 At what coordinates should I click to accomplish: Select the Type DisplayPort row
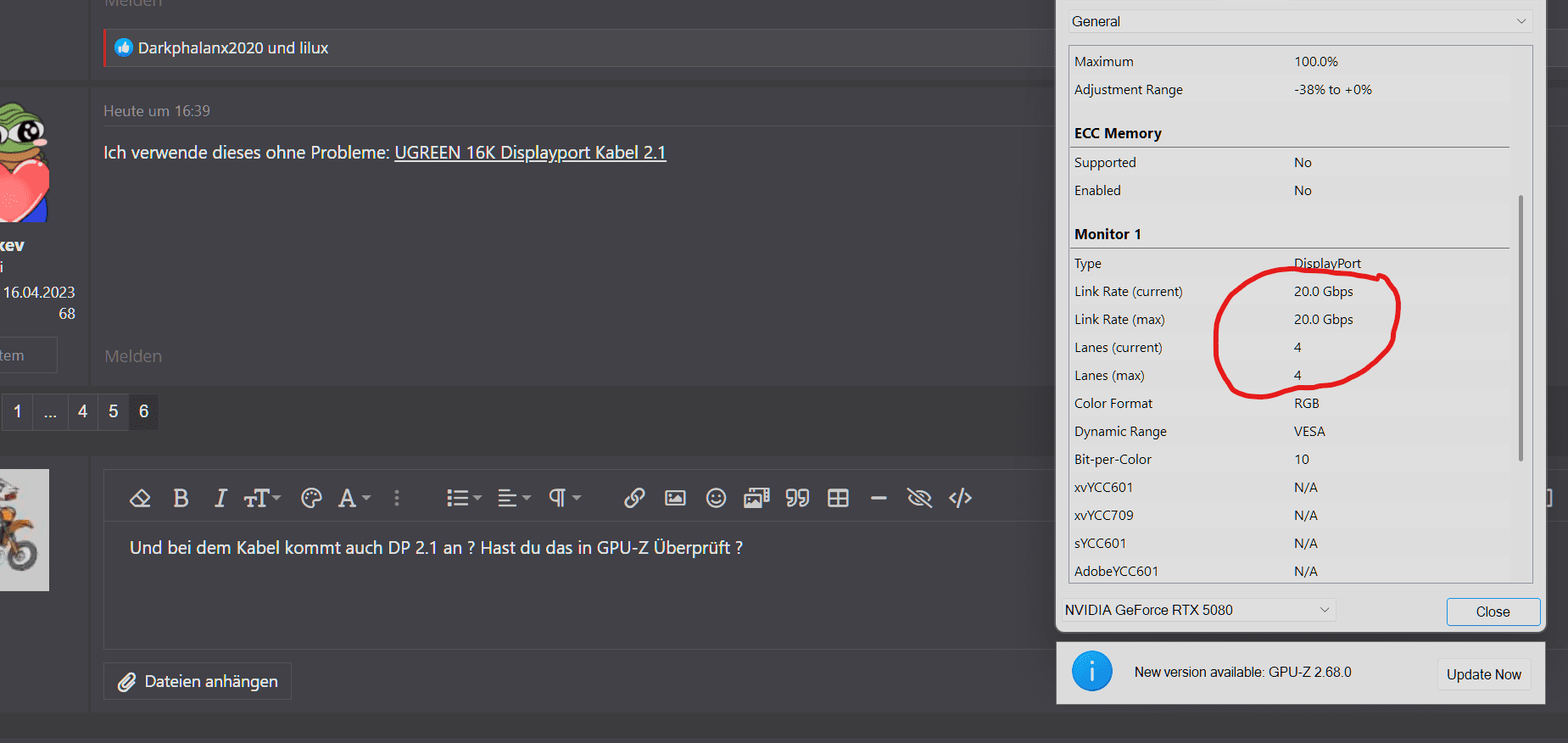click(x=1289, y=263)
